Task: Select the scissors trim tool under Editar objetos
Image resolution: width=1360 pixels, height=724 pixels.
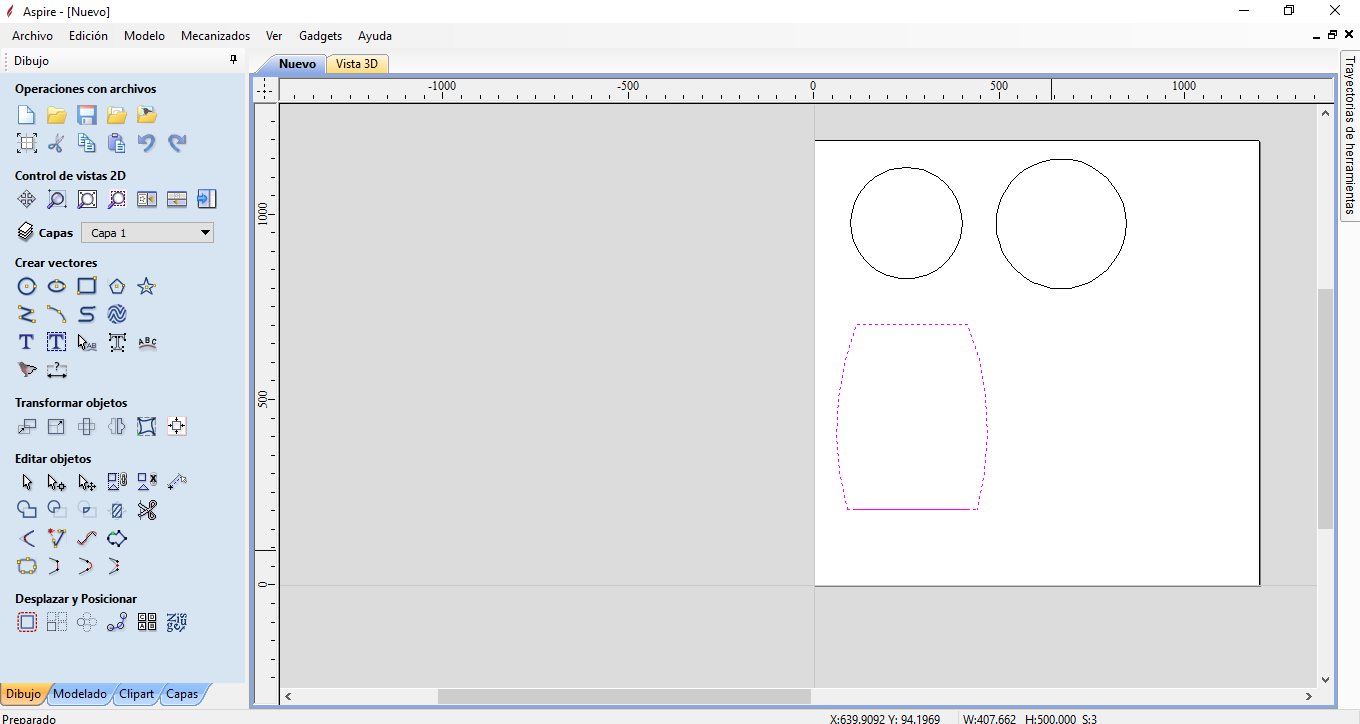Action: tap(147, 510)
